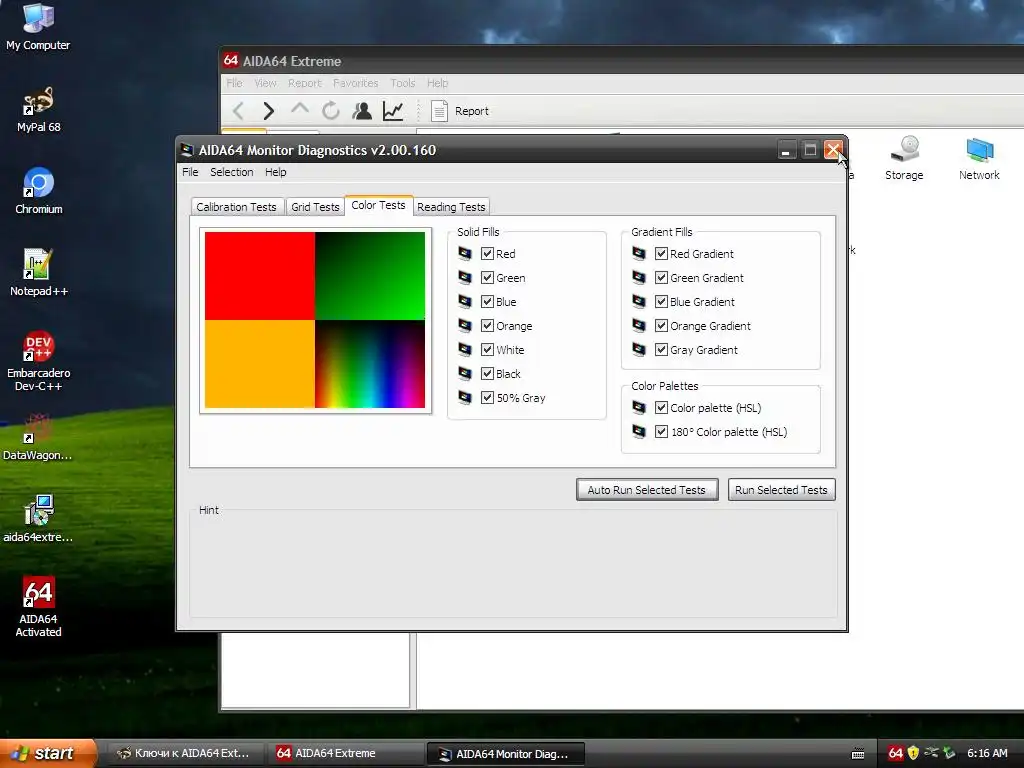Uncheck the Blue solid fill checkbox
The width and height of the screenshot is (1024, 768).
(x=487, y=302)
